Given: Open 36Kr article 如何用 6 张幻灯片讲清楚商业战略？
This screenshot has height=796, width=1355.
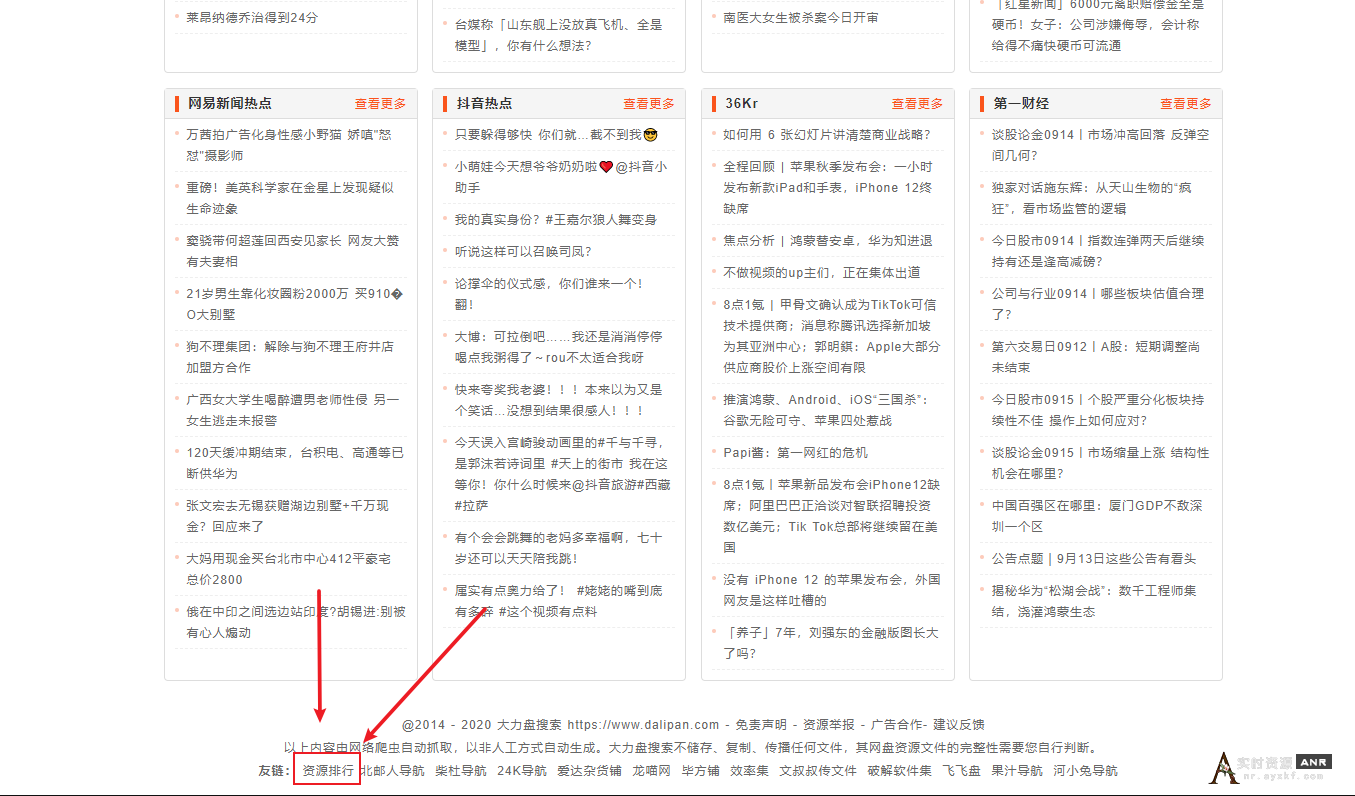Looking at the screenshot, I should (827, 135).
